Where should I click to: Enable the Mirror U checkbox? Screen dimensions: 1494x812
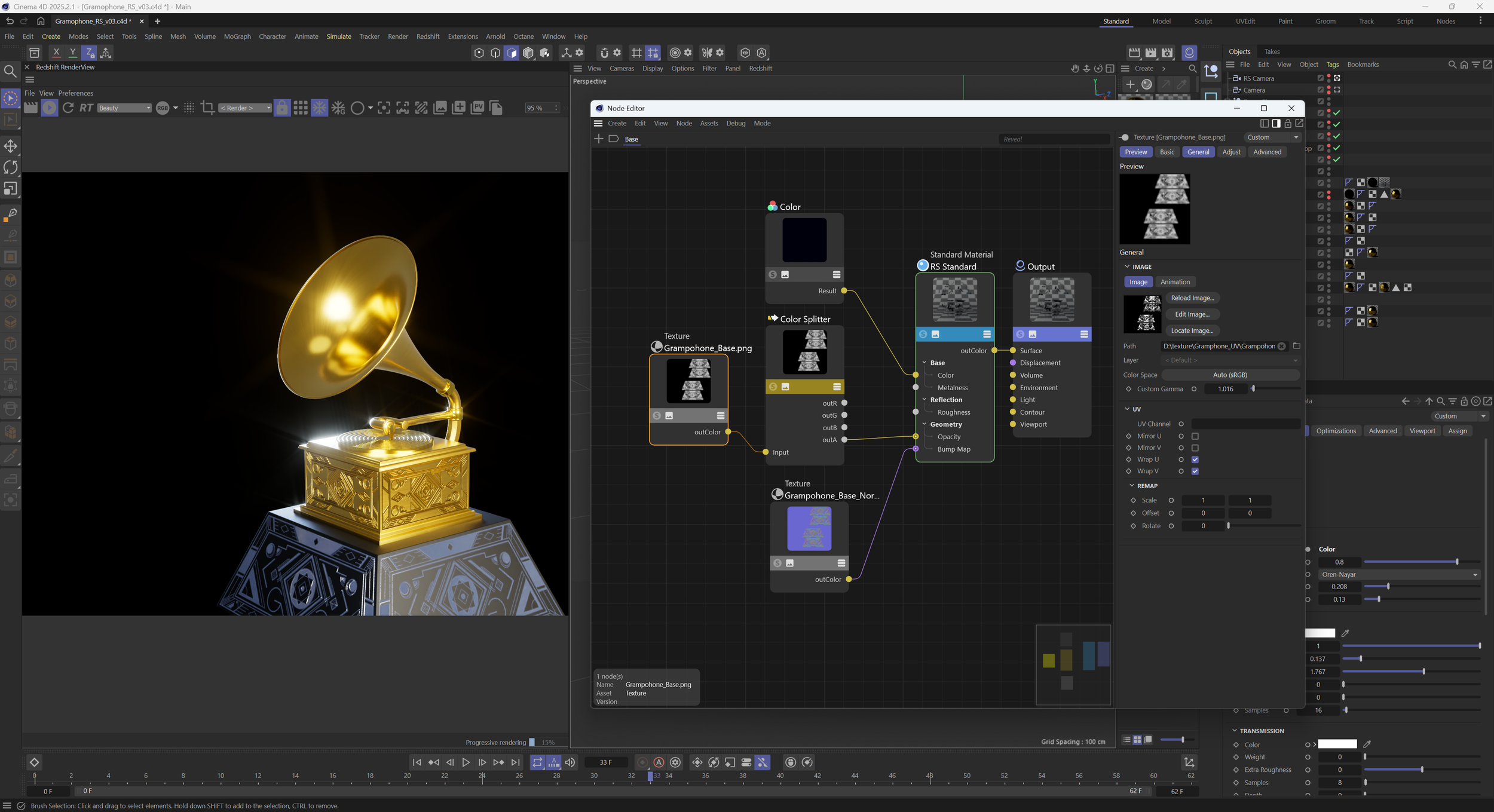pyautogui.click(x=1195, y=436)
